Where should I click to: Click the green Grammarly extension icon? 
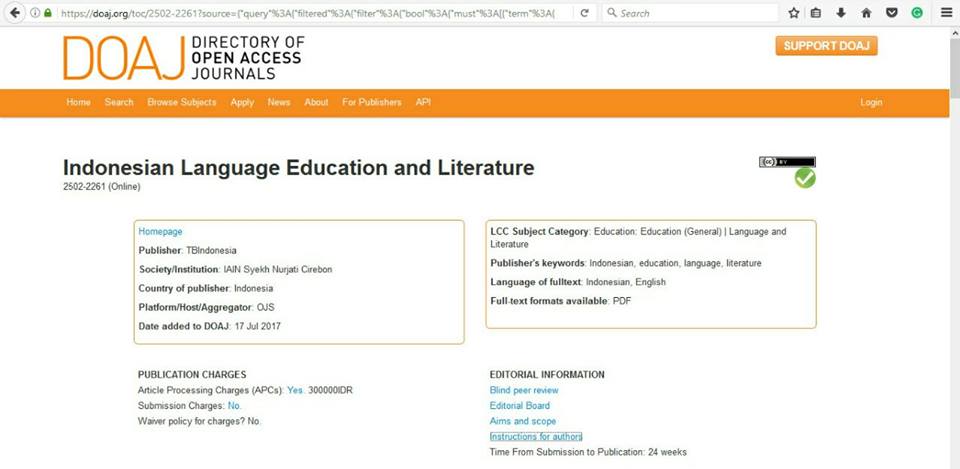coord(917,12)
